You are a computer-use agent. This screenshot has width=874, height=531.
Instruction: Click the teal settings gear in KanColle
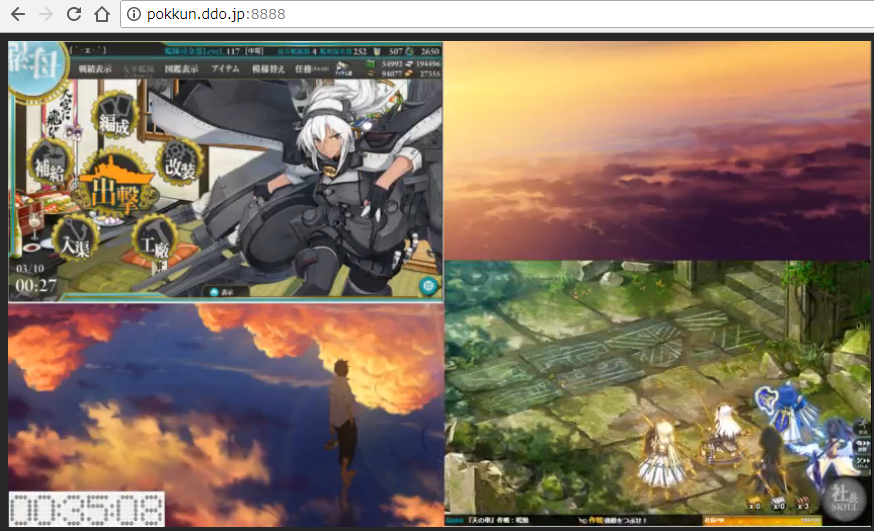pyautogui.click(x=428, y=286)
